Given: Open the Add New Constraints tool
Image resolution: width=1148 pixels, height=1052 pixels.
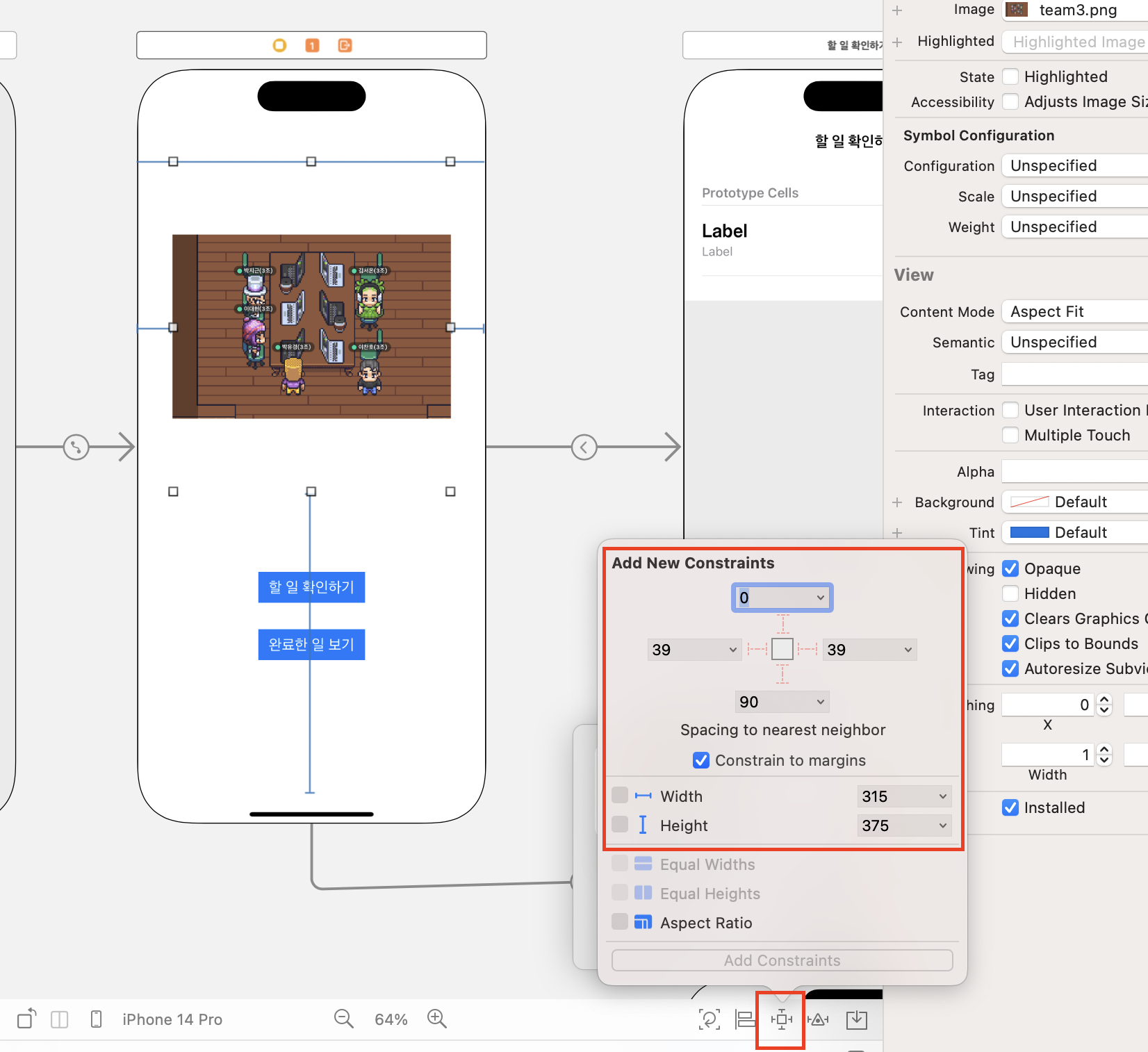Looking at the screenshot, I should pyautogui.click(x=781, y=1019).
